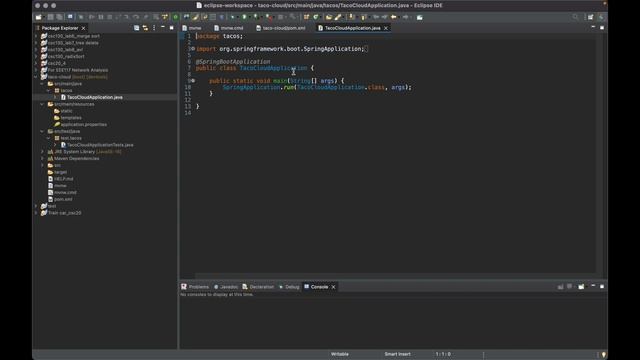This screenshot has width=640, height=360.
Task: Collapse the src/test/java folder
Action: (42, 131)
